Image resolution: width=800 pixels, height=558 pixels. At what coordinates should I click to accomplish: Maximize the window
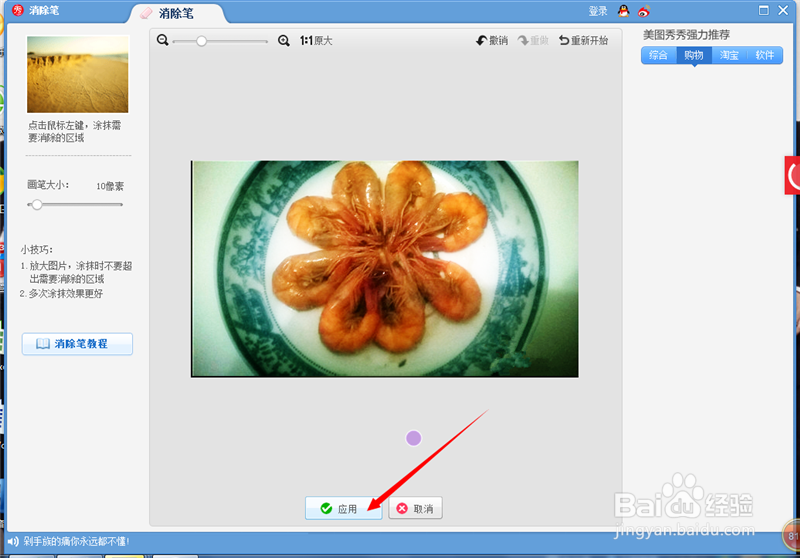coord(763,10)
